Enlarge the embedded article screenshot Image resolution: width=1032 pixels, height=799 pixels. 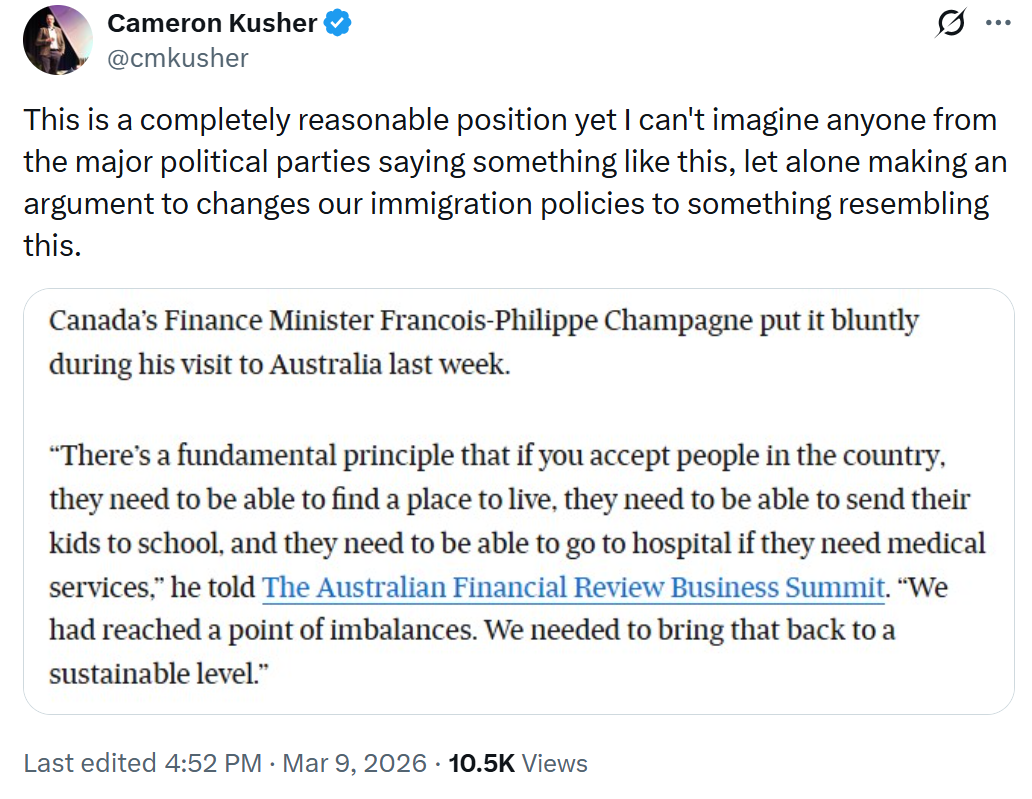[516, 500]
